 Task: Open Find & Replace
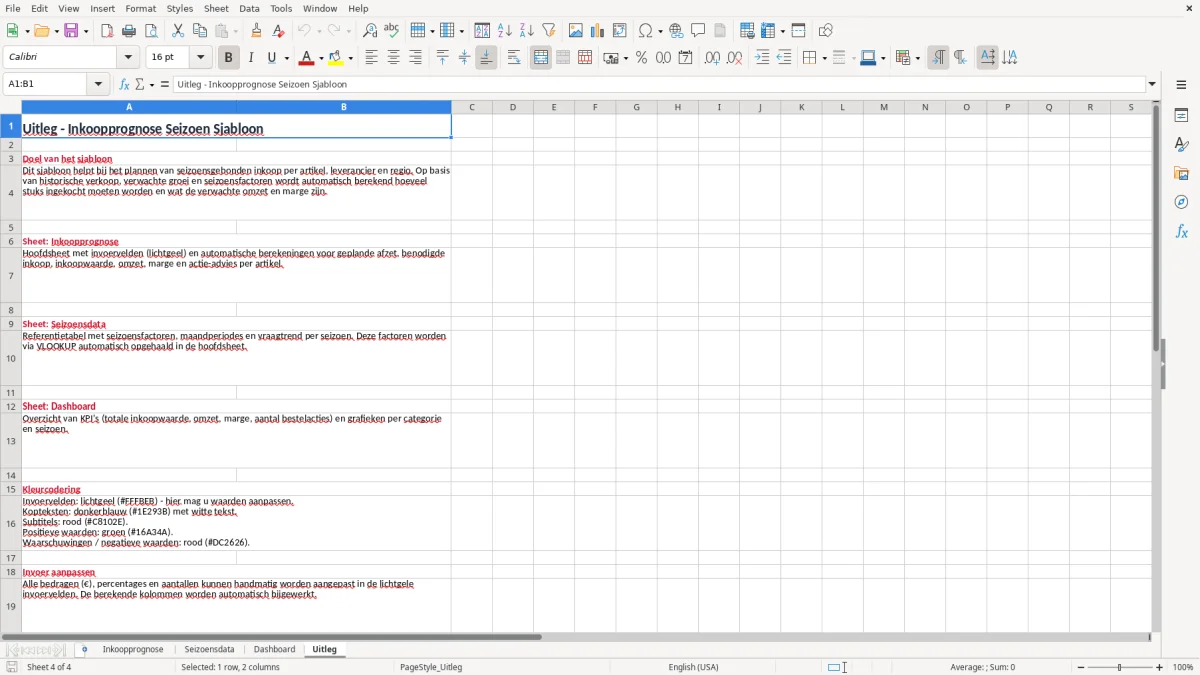370,31
